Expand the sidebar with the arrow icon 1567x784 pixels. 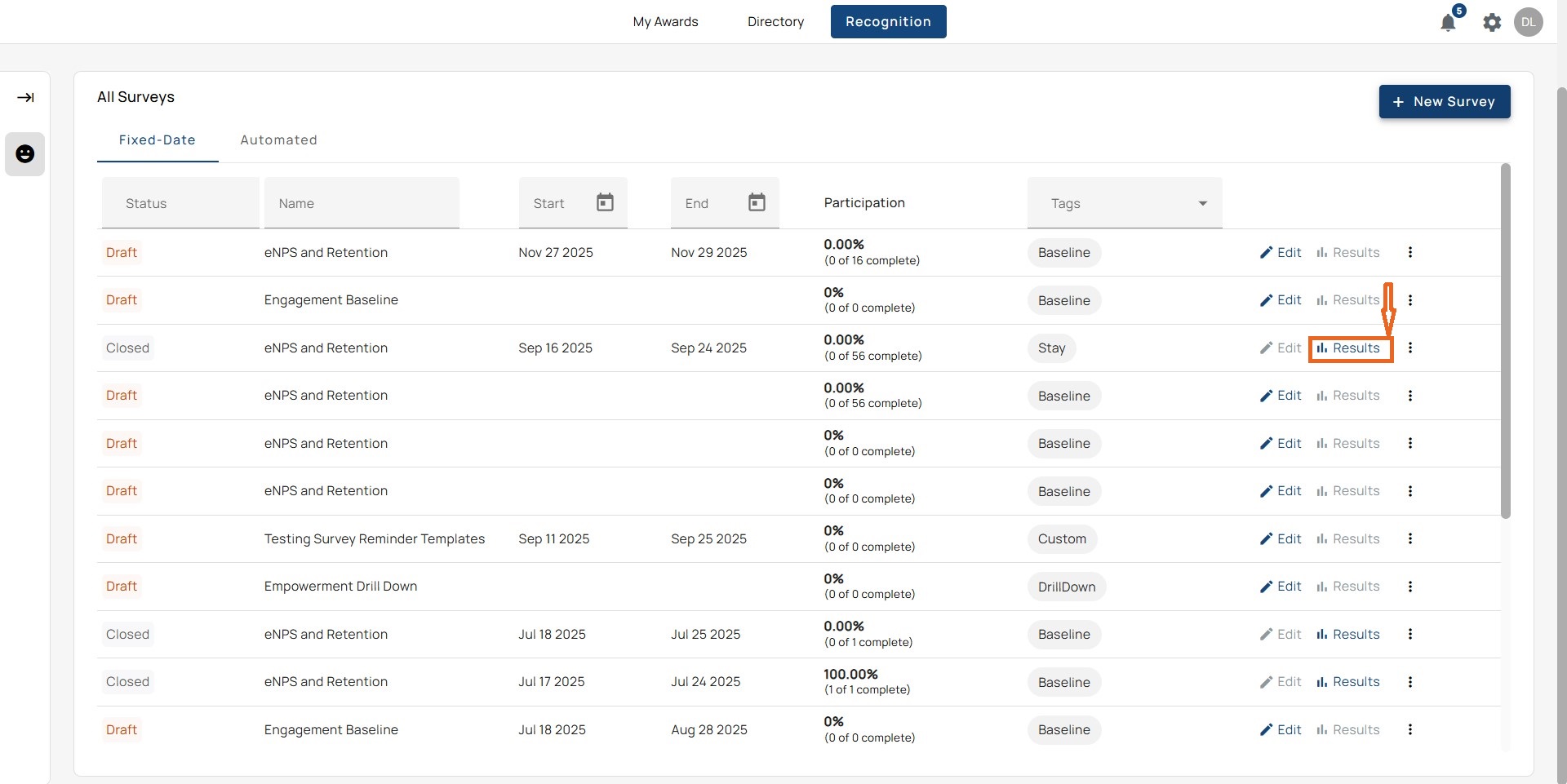(25, 98)
